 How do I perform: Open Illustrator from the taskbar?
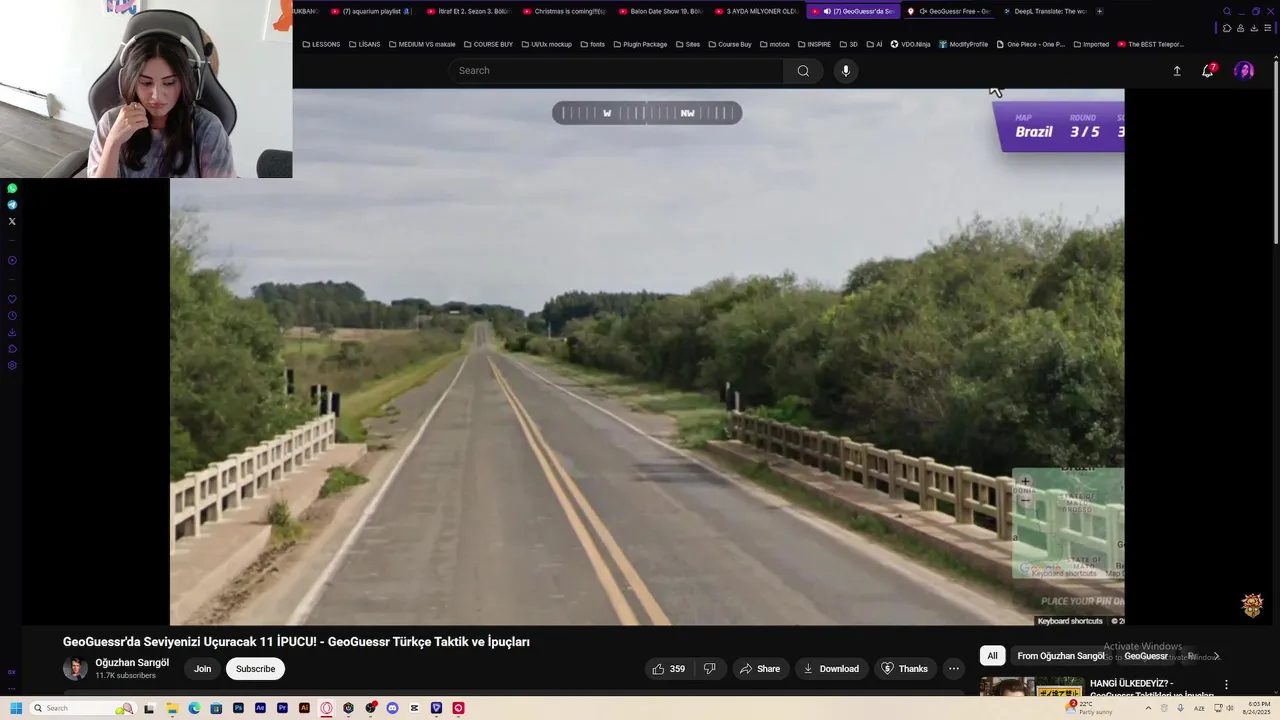304,708
